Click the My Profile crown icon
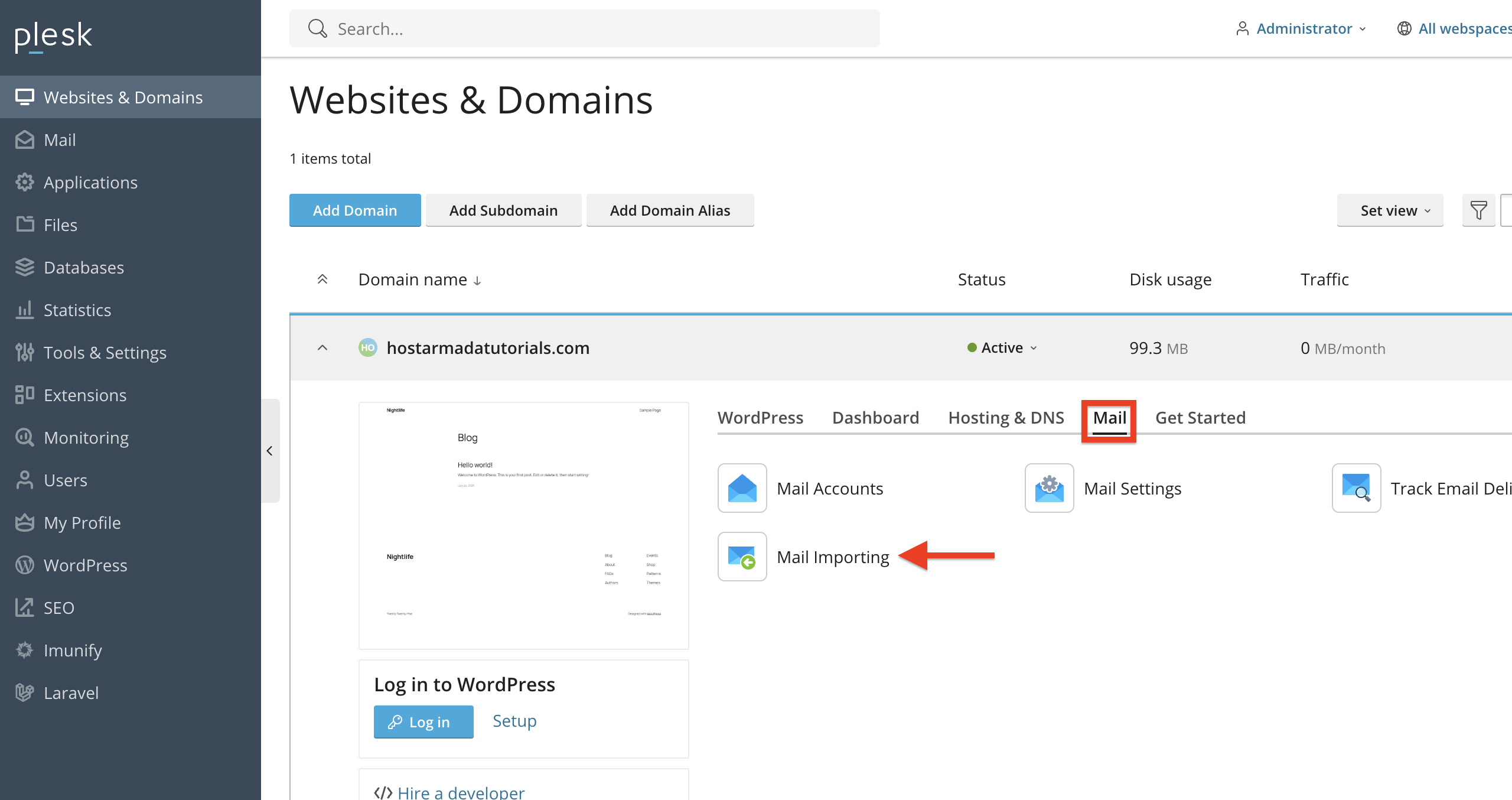Image resolution: width=1512 pixels, height=800 pixels. tap(24, 522)
